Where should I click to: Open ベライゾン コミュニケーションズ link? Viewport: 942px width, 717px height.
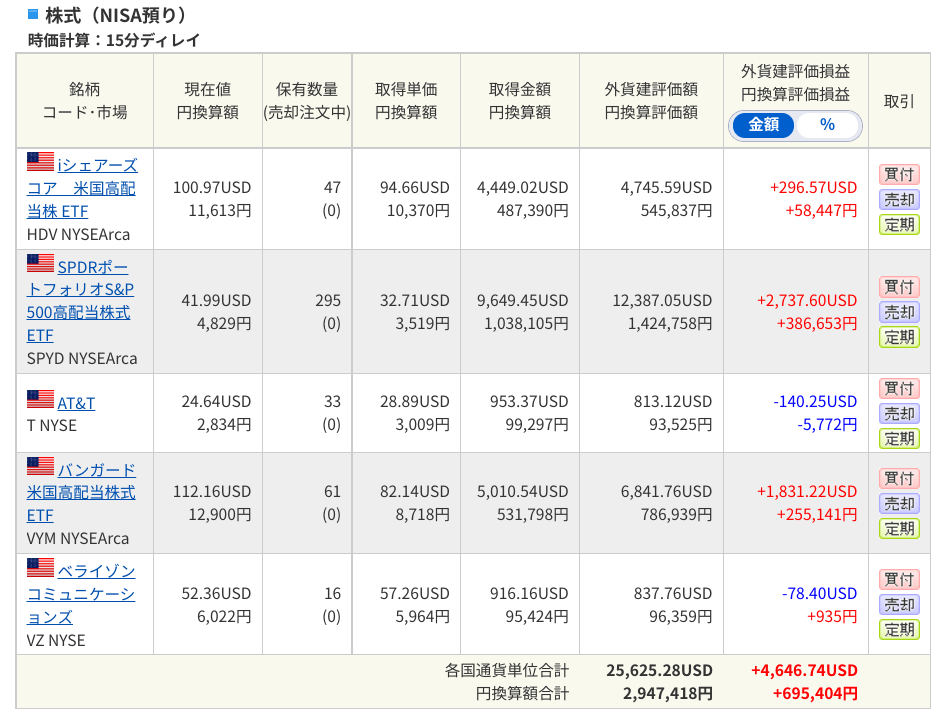pos(81,594)
